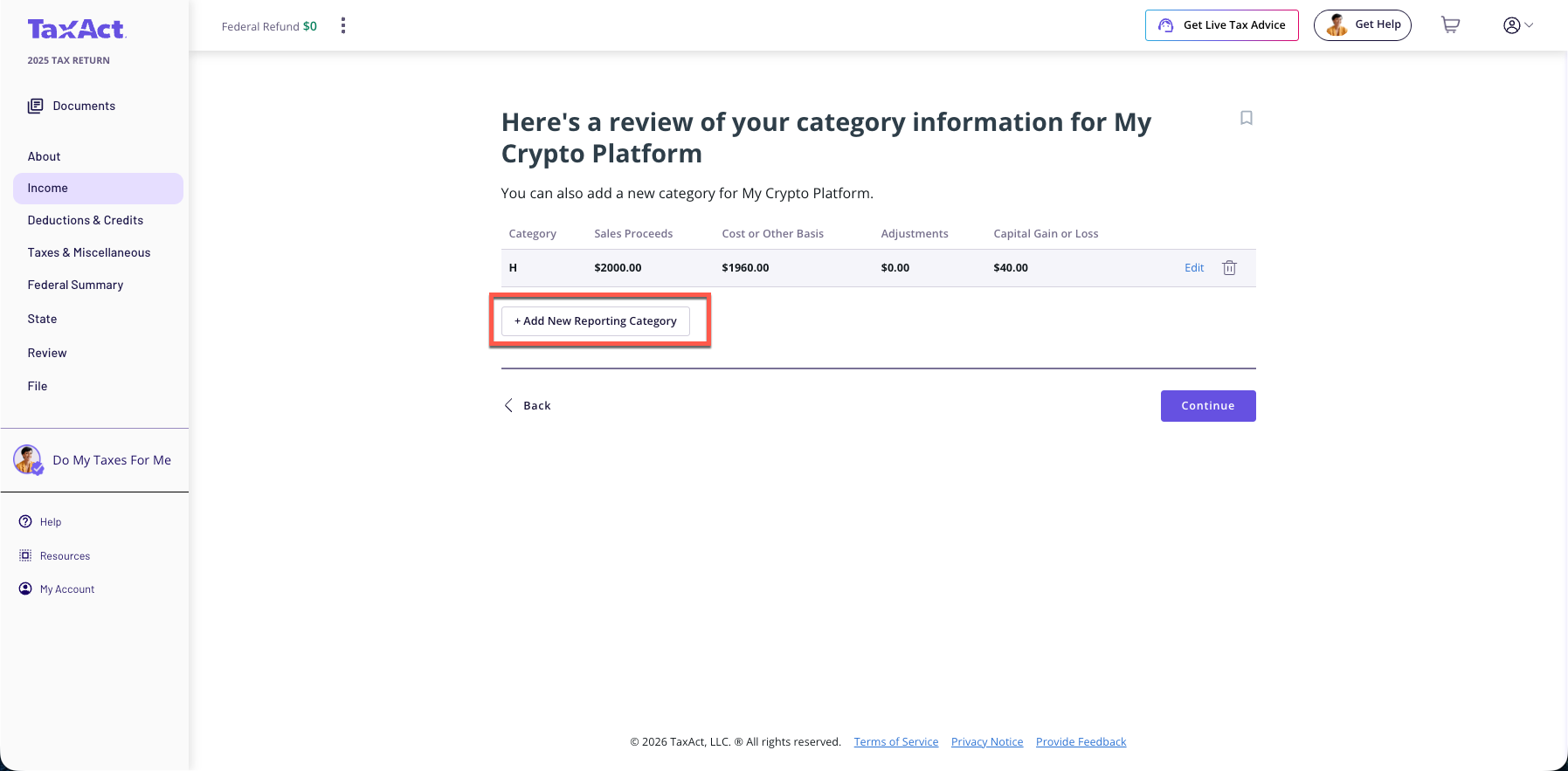The height and width of the screenshot is (771, 1568).
Task: Edit the category H entry
Action: click(x=1193, y=268)
